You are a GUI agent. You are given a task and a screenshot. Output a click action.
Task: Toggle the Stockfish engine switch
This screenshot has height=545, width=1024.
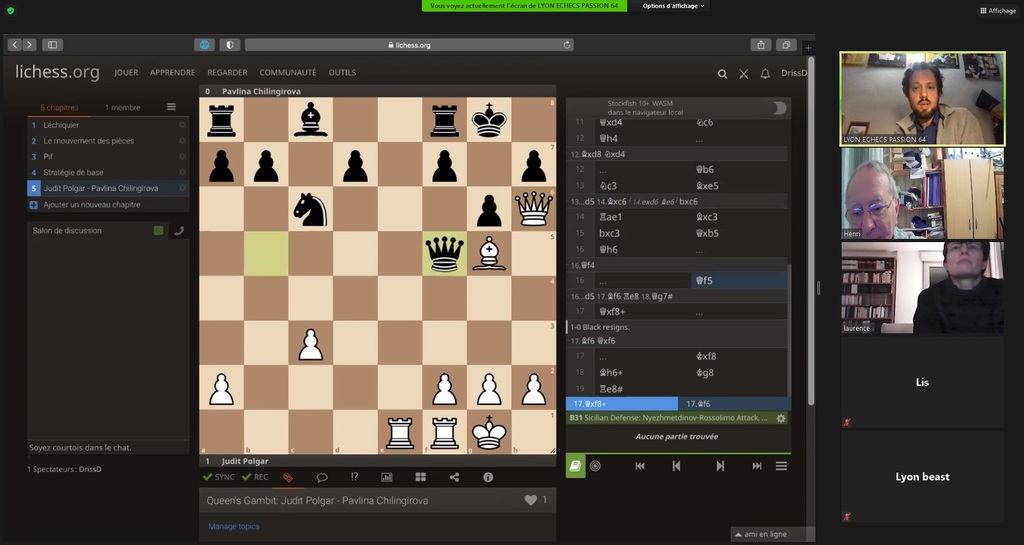777,108
